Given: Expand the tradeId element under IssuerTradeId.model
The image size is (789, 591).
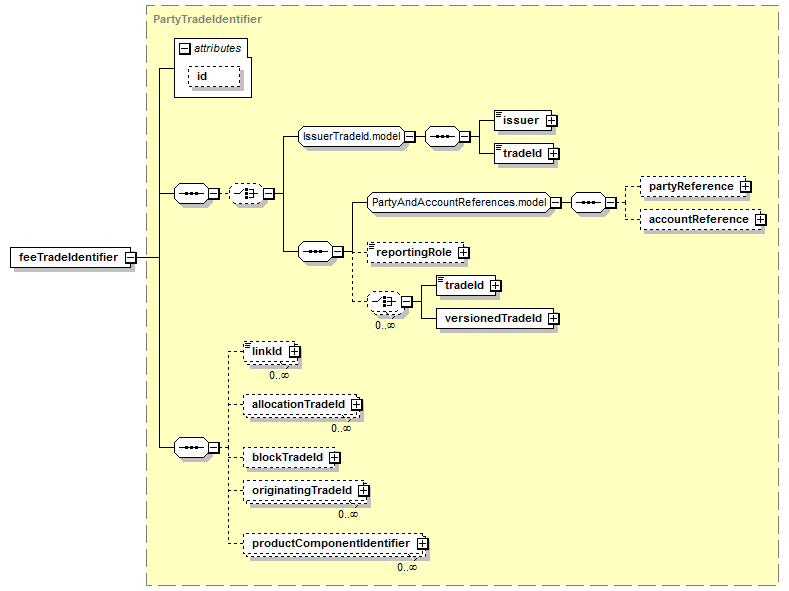Looking at the screenshot, I should click(x=554, y=153).
